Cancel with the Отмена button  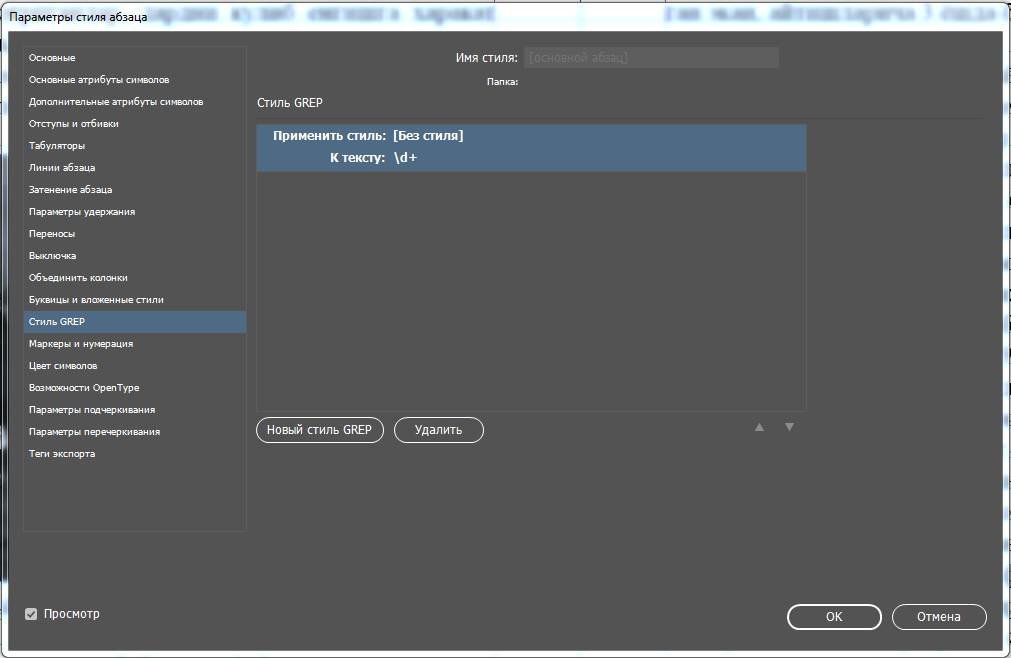pyautogui.click(x=939, y=617)
